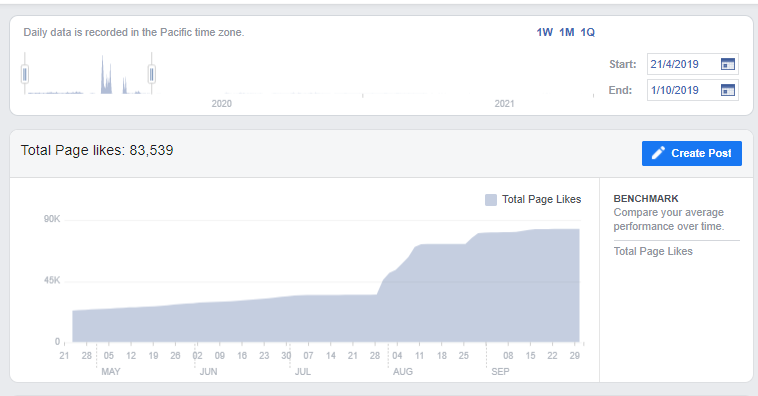The width and height of the screenshot is (758, 396).
Task: Click the tall spike in the overview timeline
Action: (102, 75)
